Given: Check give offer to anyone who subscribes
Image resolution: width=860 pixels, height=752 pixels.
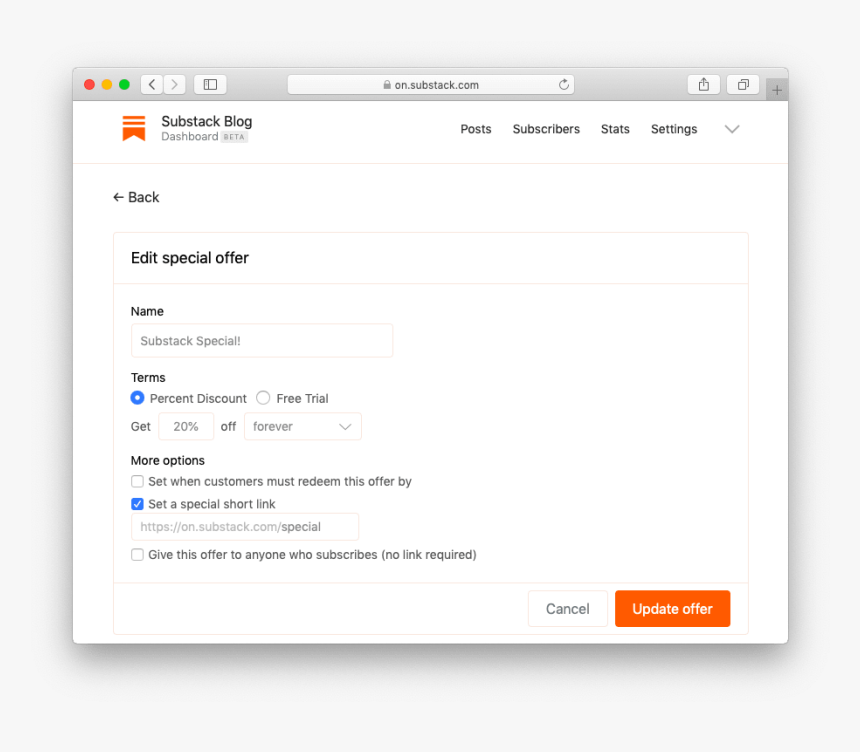Looking at the screenshot, I should [138, 554].
